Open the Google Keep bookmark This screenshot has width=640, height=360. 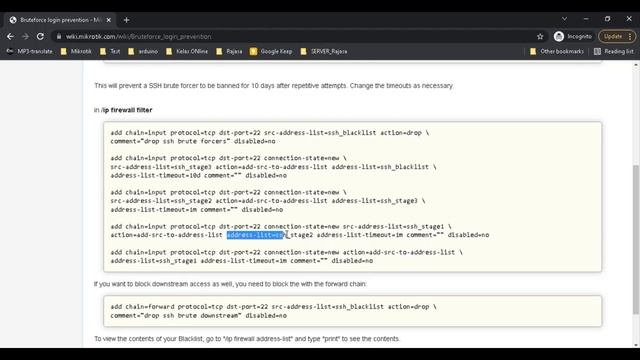click(x=271, y=51)
